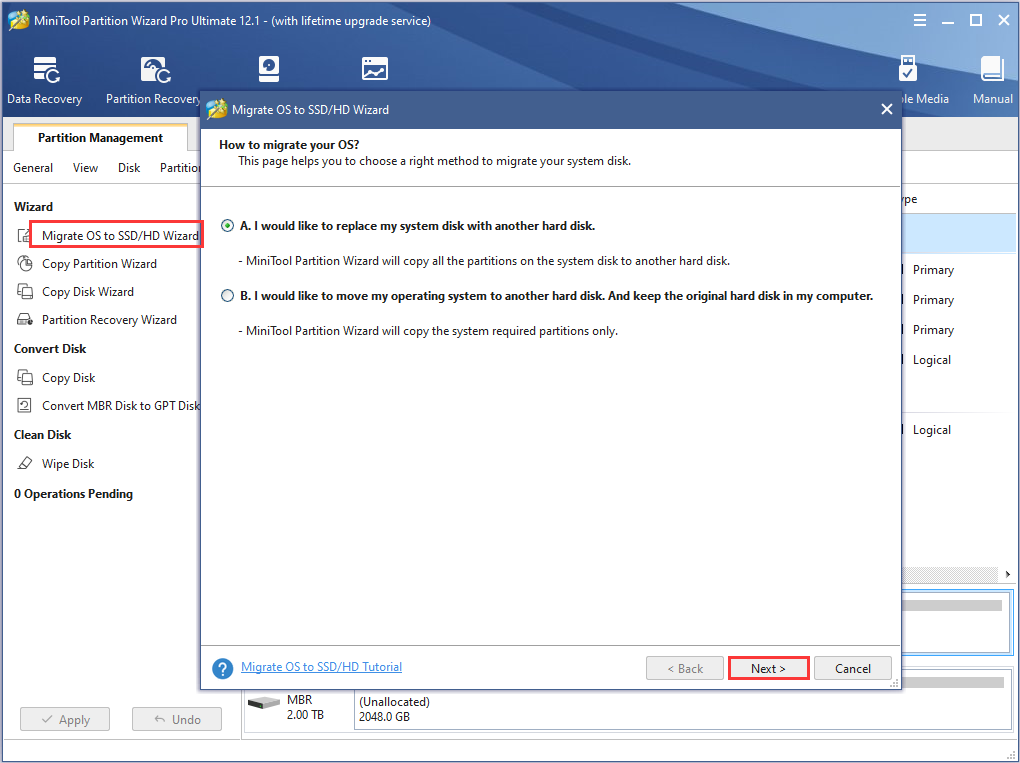Click Copy Disk icon under Convert Disk
This screenshot has width=1020, height=763.
coord(25,377)
